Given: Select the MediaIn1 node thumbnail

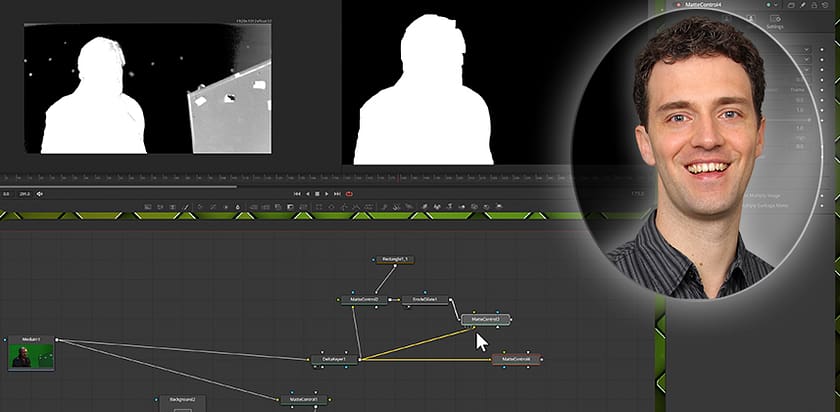Looking at the screenshot, I should [31, 356].
